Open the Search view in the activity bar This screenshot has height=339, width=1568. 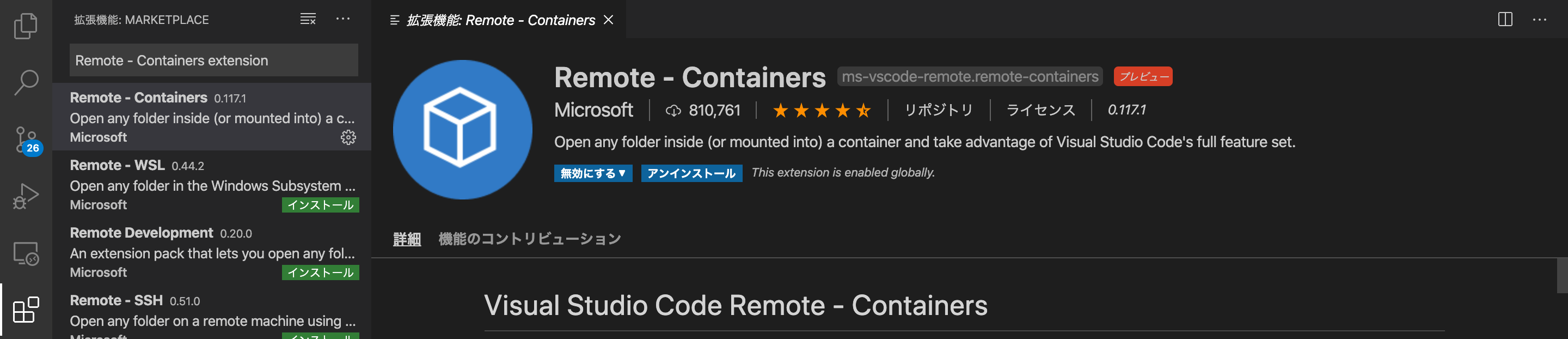point(25,80)
